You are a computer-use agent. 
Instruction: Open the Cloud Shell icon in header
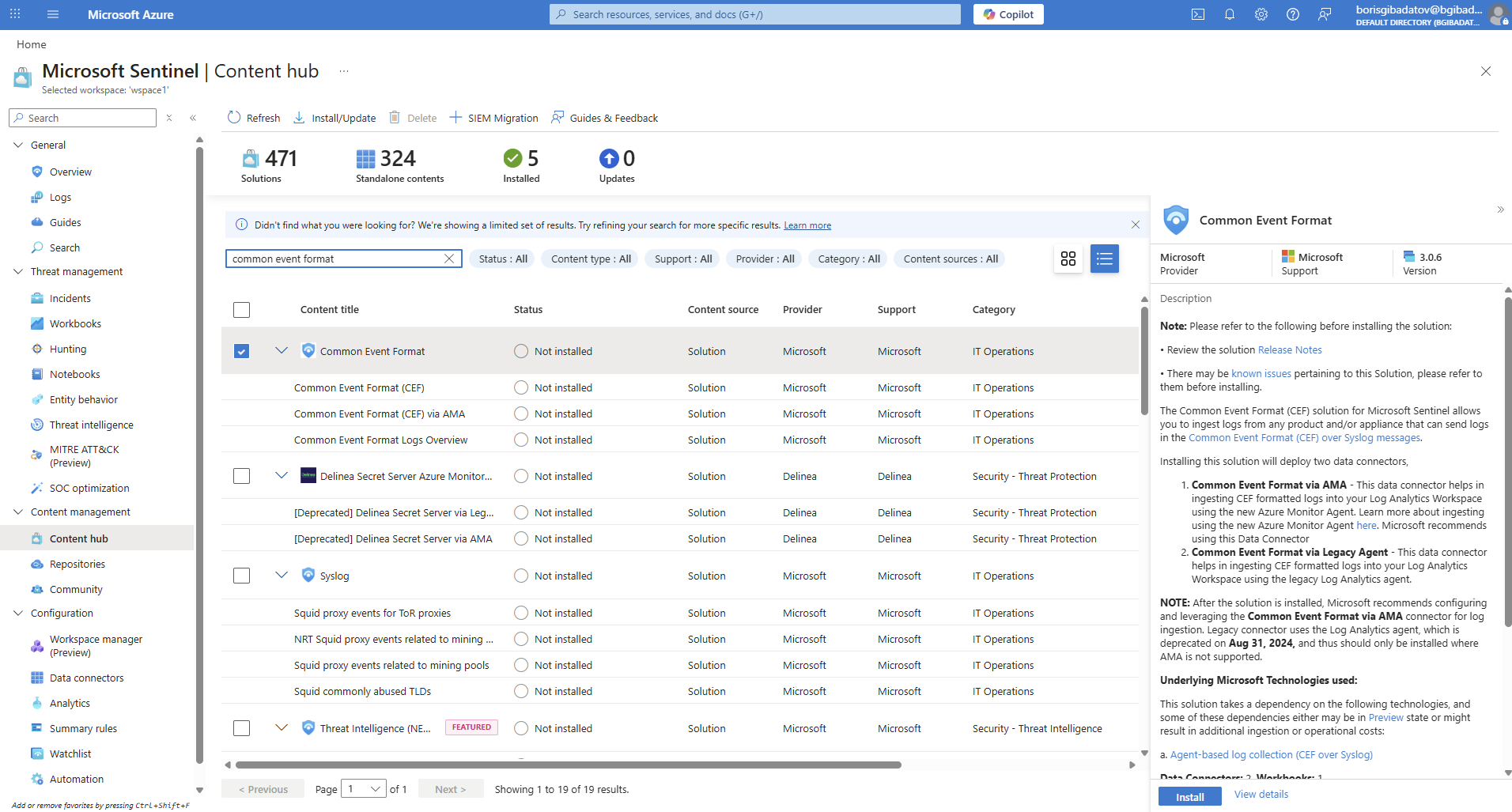1198,14
